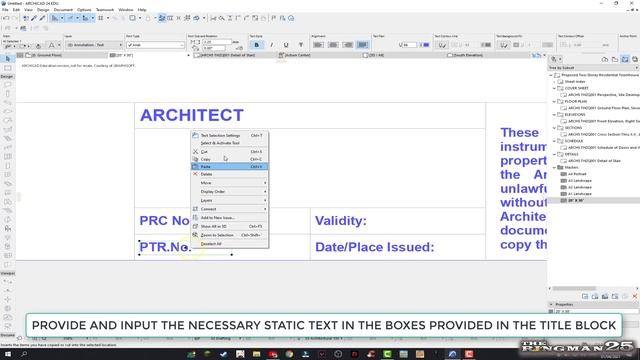Click the text pen number field
640x360 pixels.
click(410, 45)
